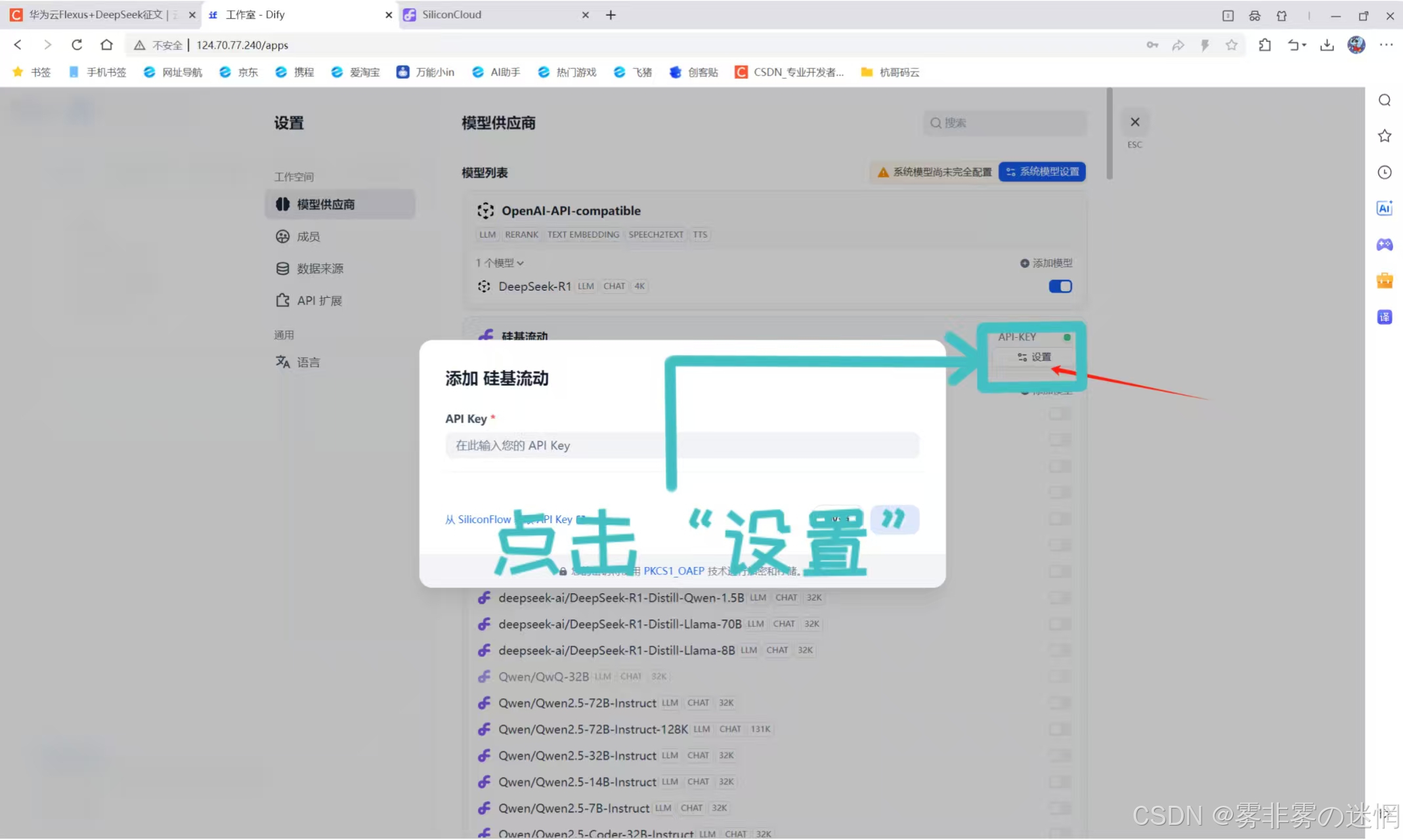Toggle Qwen2.5-14B-Instruct model switch
This screenshot has height=840, width=1403.
point(1060,782)
